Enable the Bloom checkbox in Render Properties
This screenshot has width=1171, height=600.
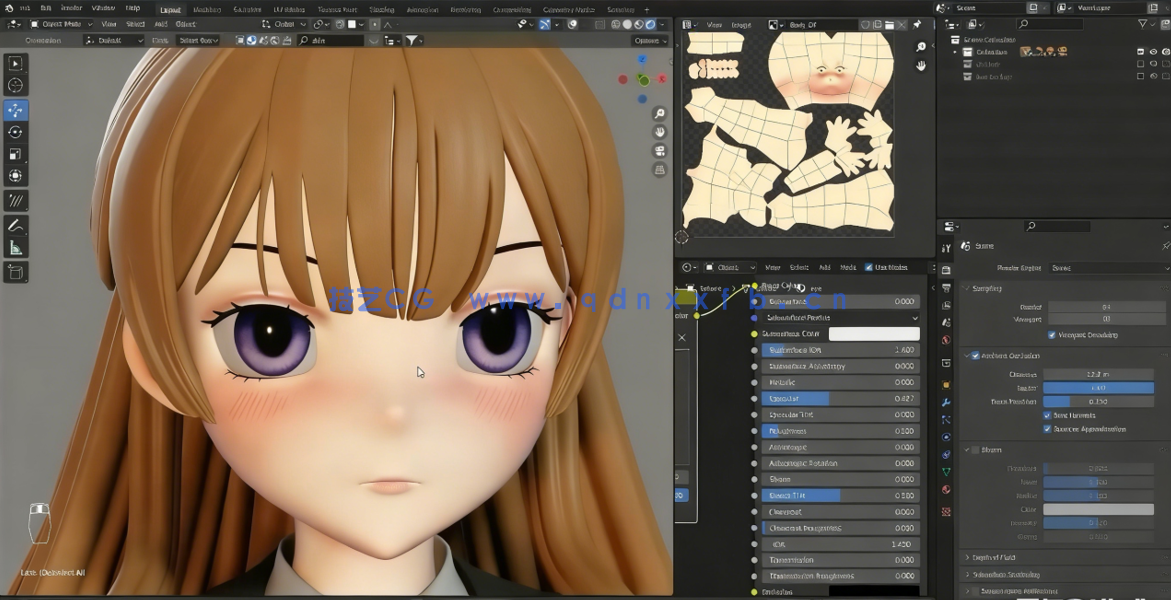tap(975, 450)
